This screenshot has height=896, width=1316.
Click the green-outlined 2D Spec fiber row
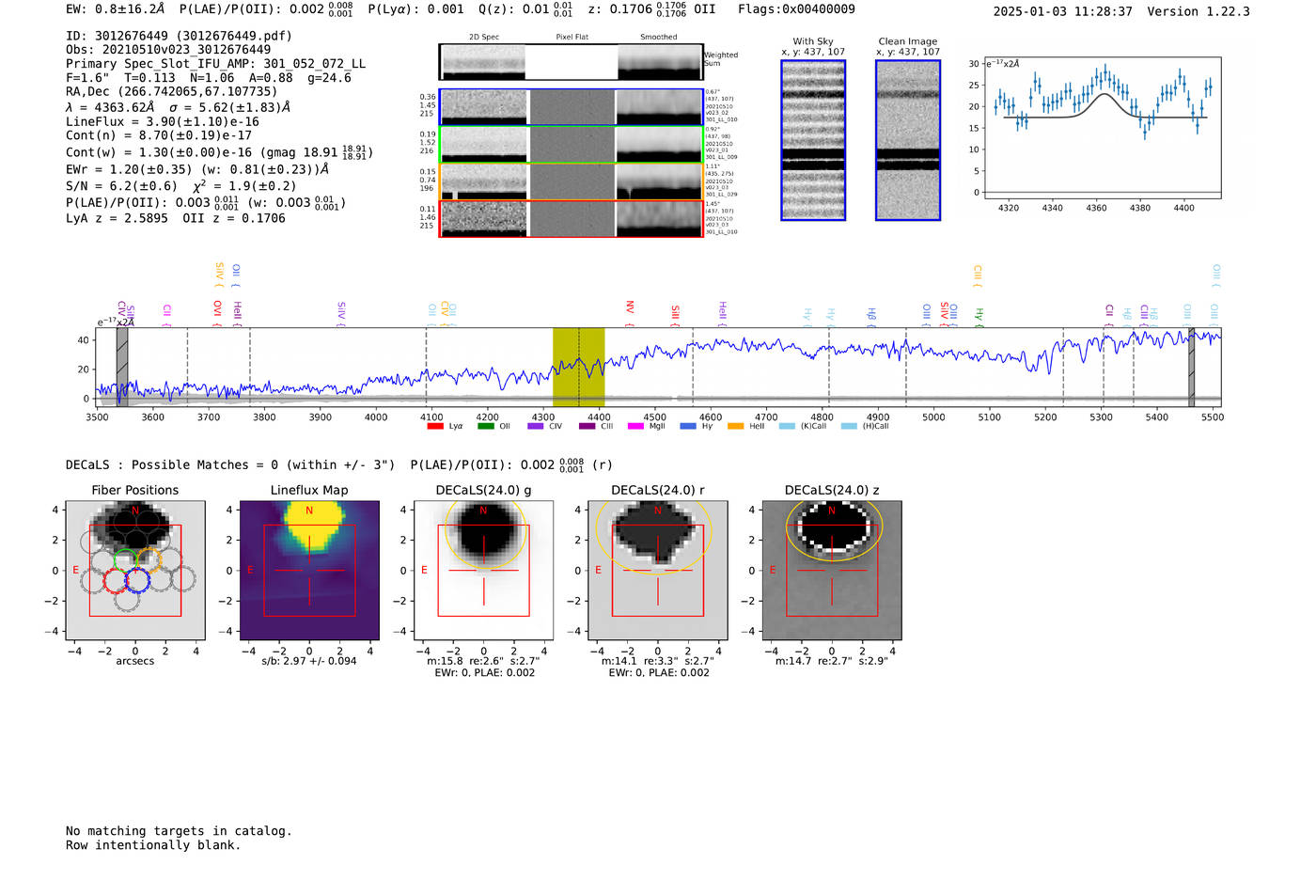[572, 145]
